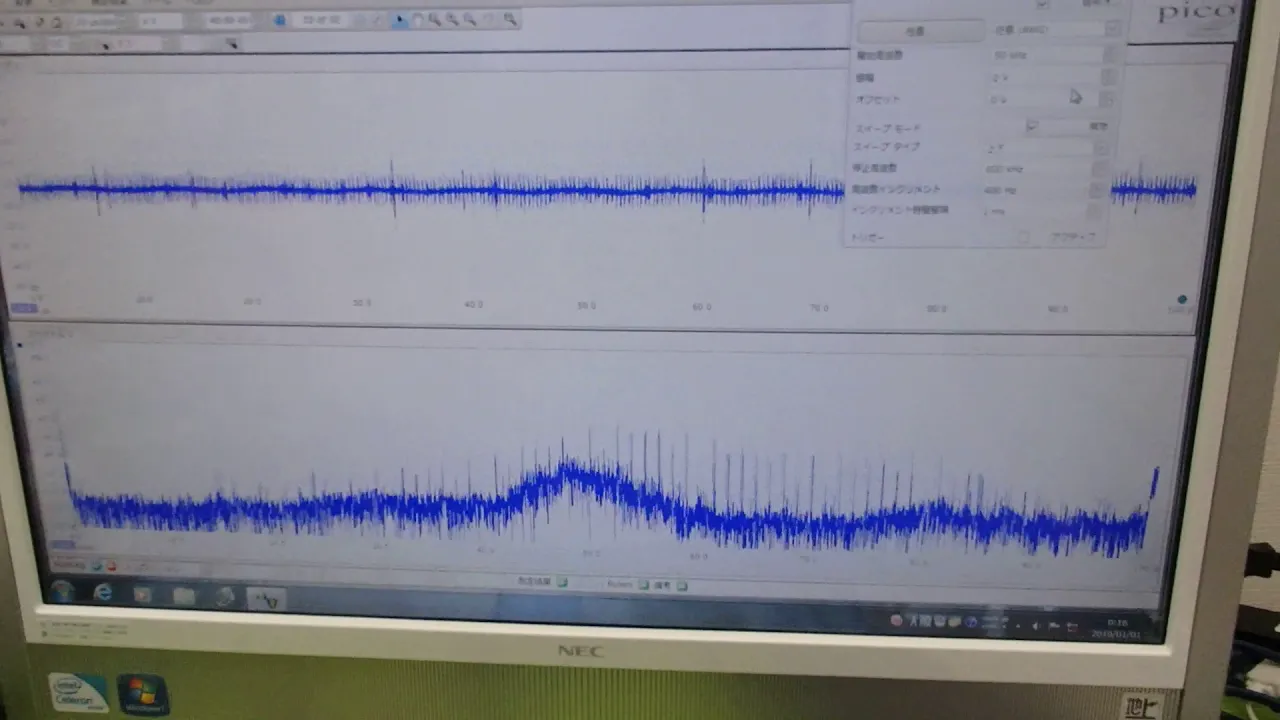The height and width of the screenshot is (720, 1280).
Task: Click frequency increment spinner arrows
Action: point(1098,189)
